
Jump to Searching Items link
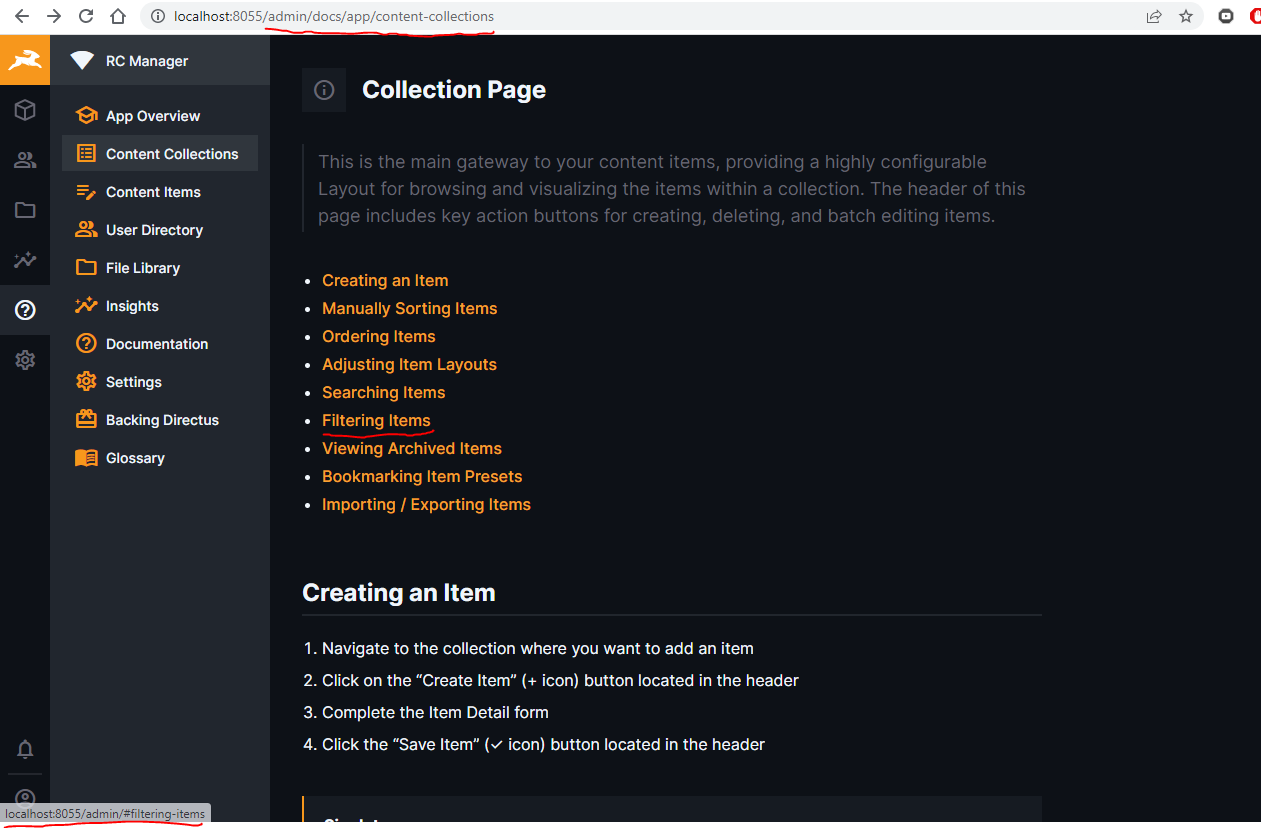[383, 393]
